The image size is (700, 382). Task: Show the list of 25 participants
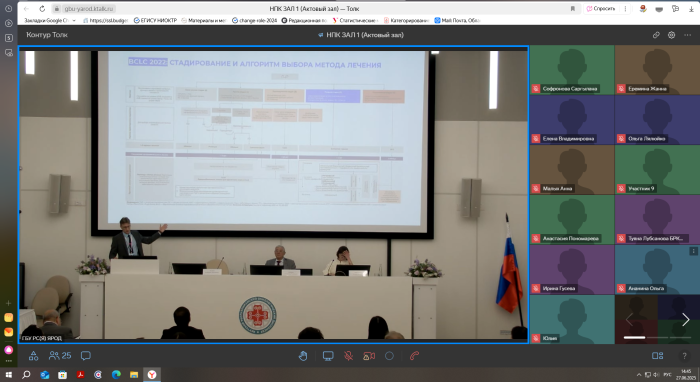60,356
